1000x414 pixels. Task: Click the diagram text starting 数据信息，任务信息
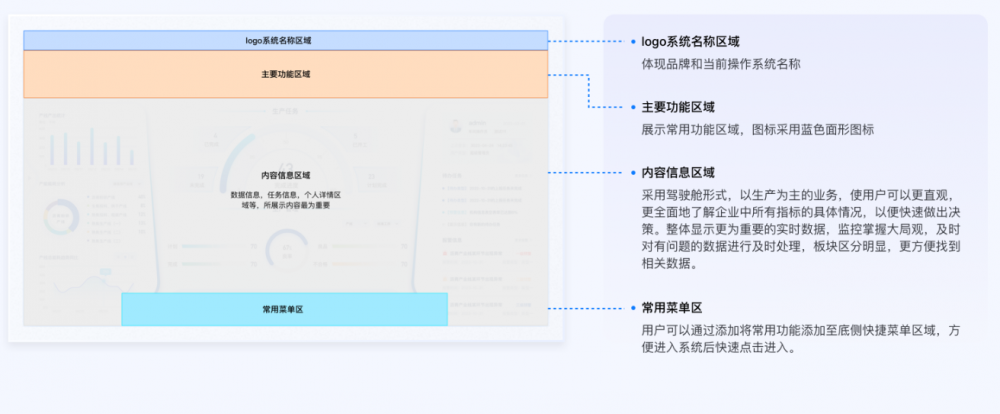click(285, 200)
